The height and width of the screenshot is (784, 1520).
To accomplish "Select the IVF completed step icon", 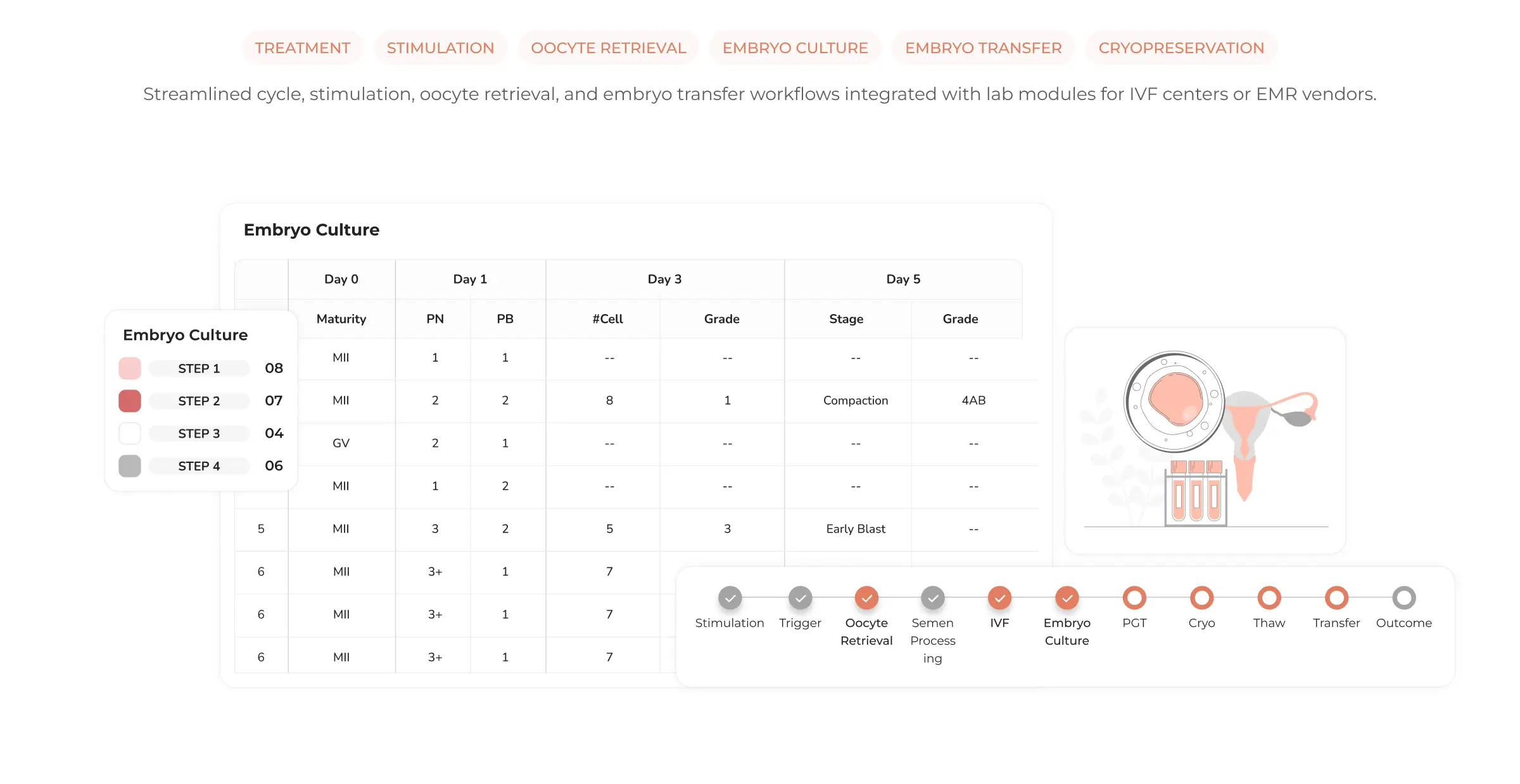I will coord(999,597).
